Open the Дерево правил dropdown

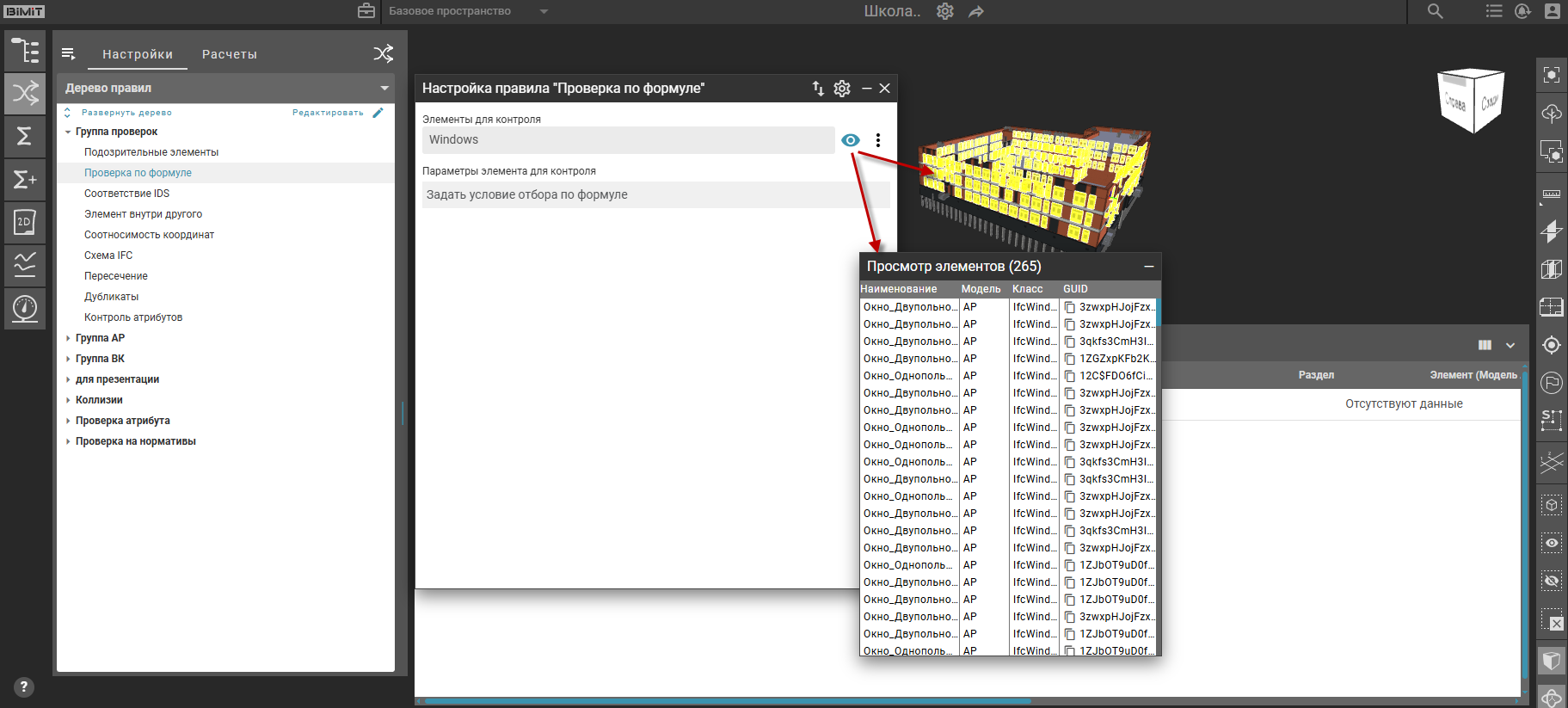click(x=384, y=88)
